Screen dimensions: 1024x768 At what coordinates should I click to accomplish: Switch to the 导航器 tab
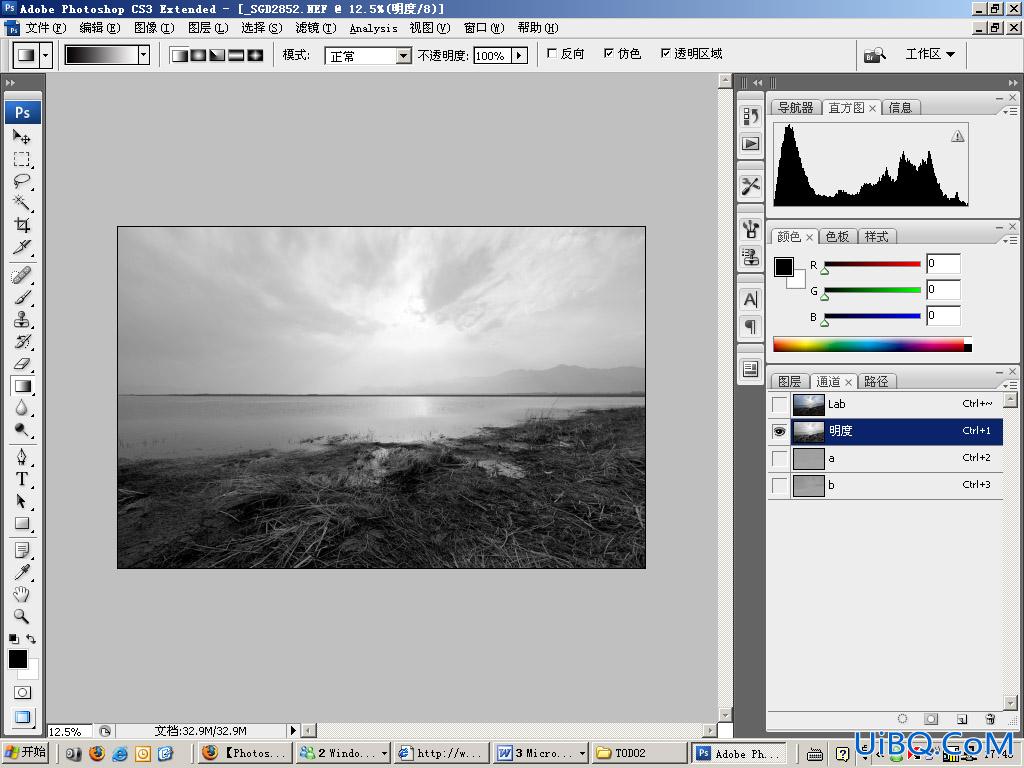tap(795, 108)
